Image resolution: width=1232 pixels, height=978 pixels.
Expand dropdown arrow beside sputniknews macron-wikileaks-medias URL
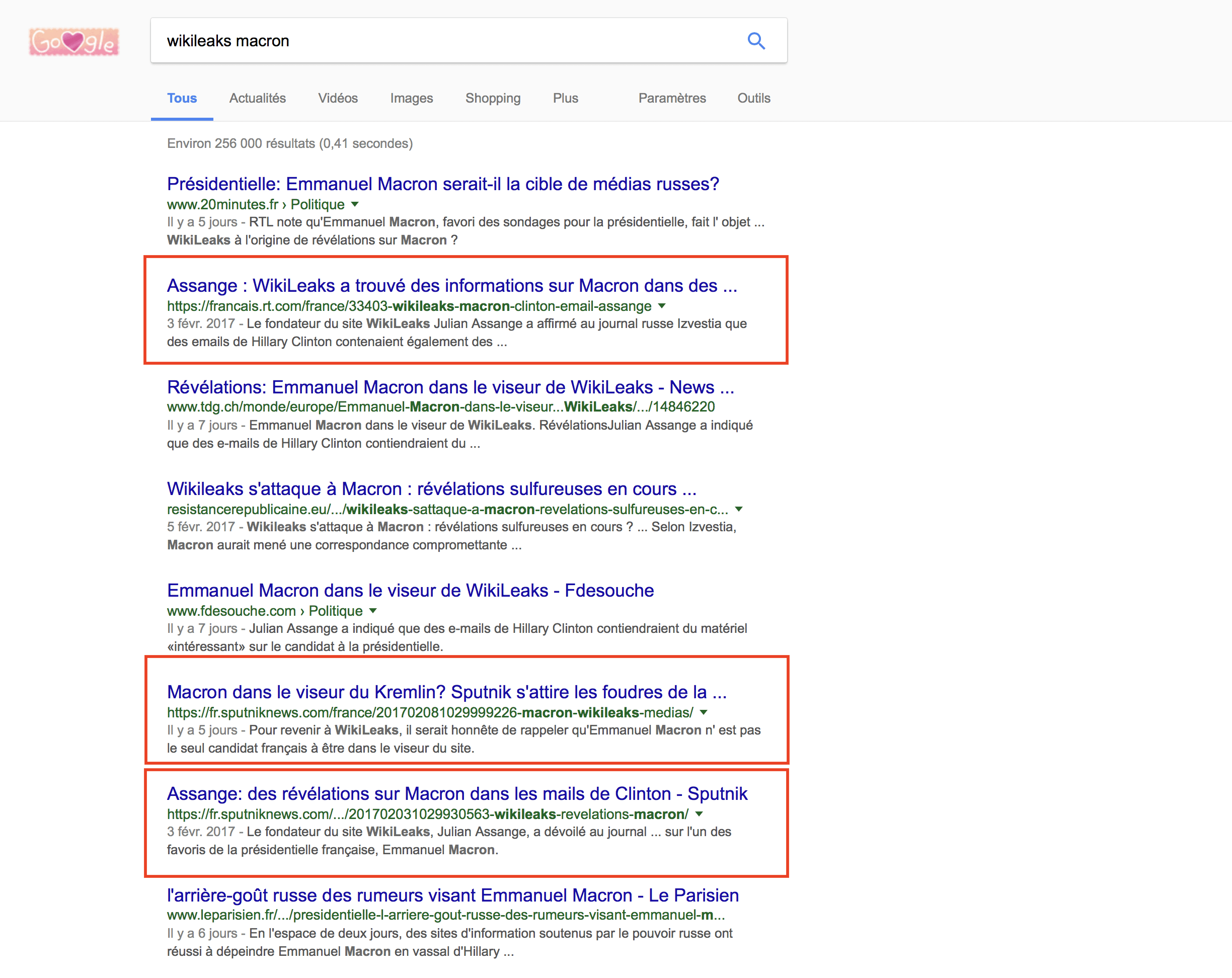tap(704, 712)
